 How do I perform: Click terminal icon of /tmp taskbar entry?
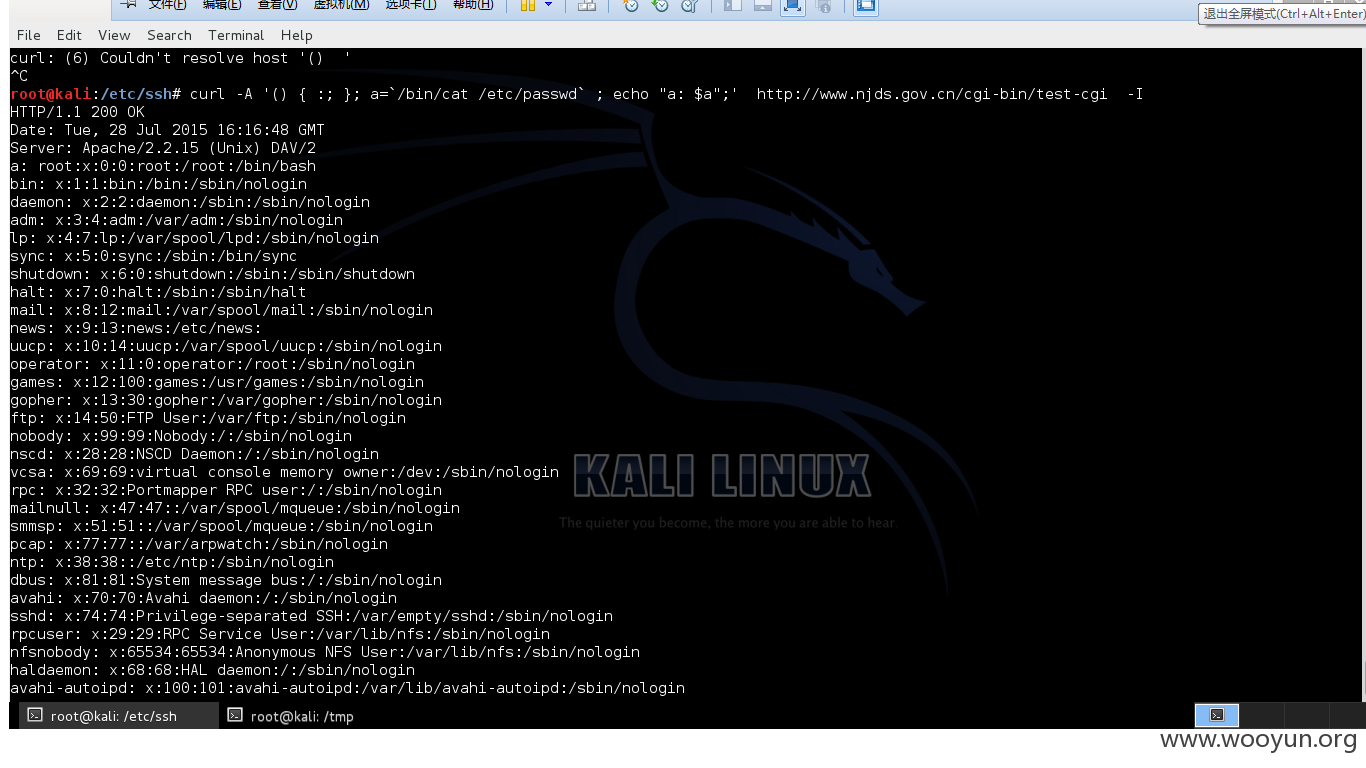pos(235,715)
